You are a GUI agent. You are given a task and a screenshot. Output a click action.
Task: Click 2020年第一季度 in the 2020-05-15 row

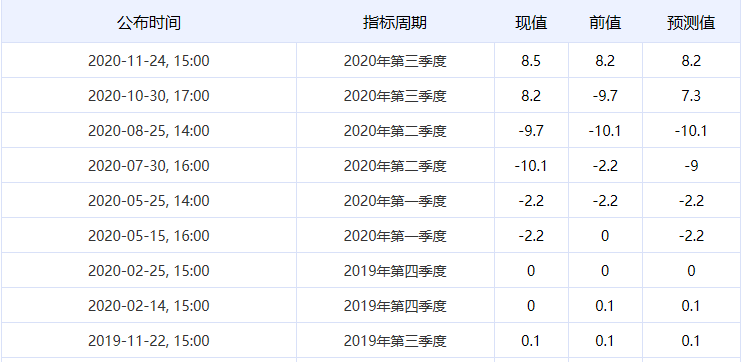tap(395, 236)
